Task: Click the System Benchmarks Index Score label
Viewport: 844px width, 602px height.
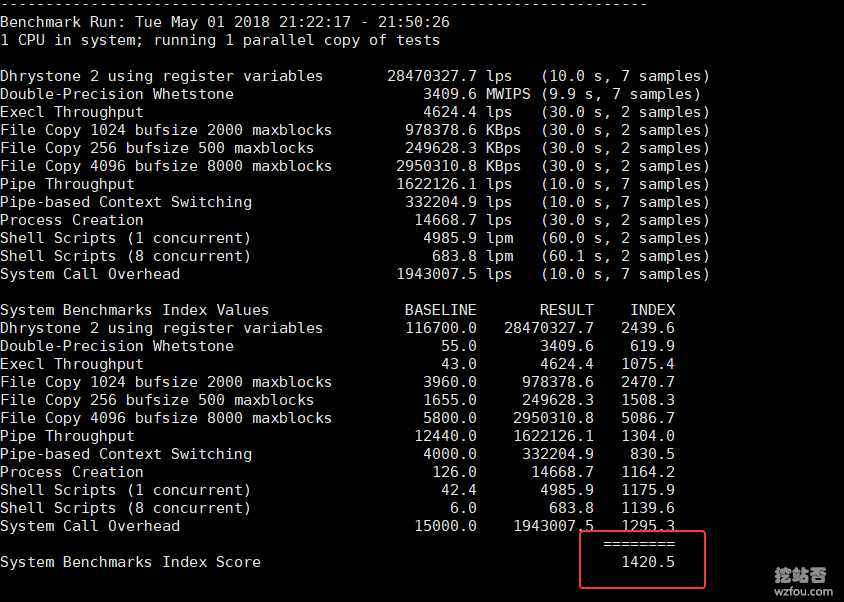Action: (x=130, y=562)
